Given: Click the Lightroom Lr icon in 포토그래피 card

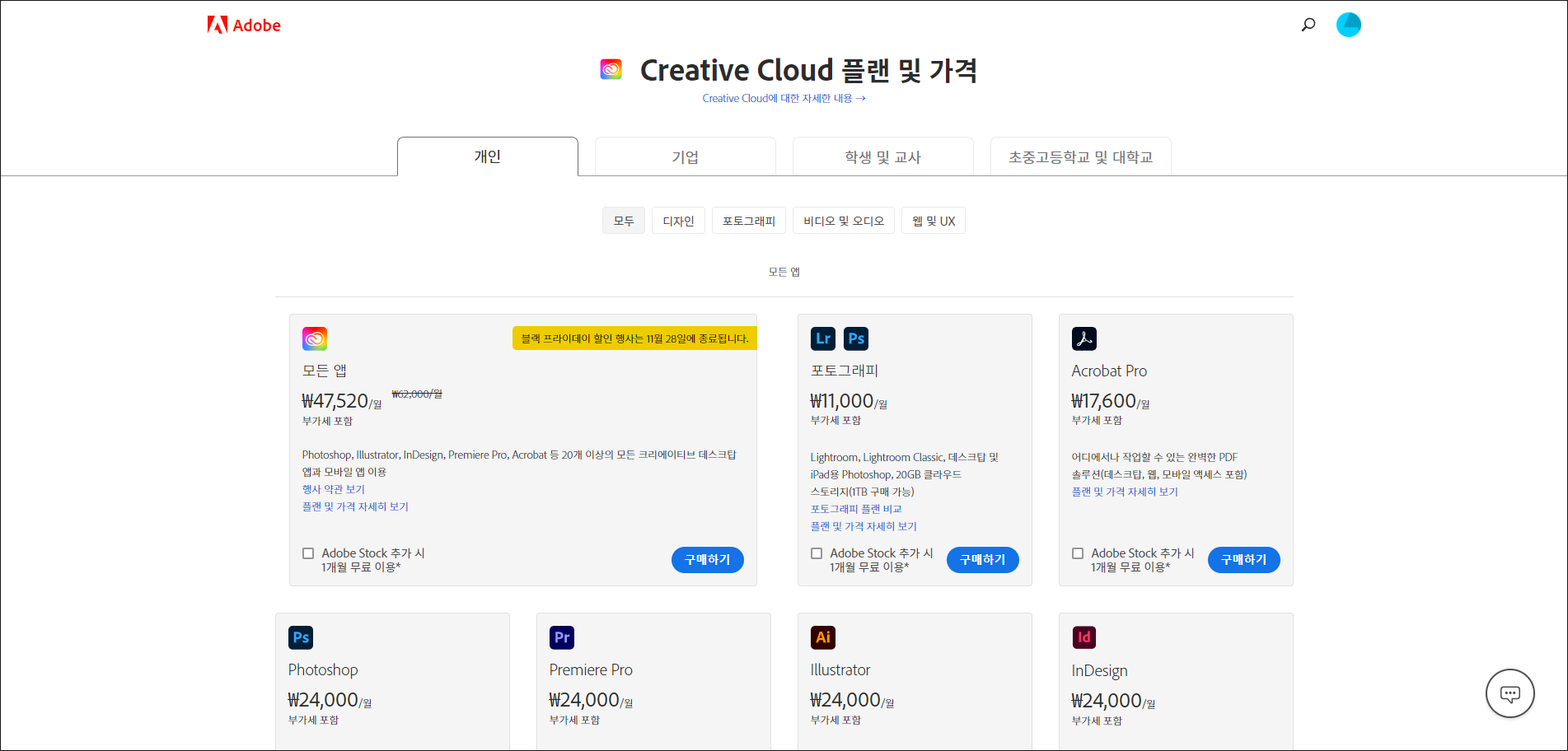Looking at the screenshot, I should coord(823,338).
